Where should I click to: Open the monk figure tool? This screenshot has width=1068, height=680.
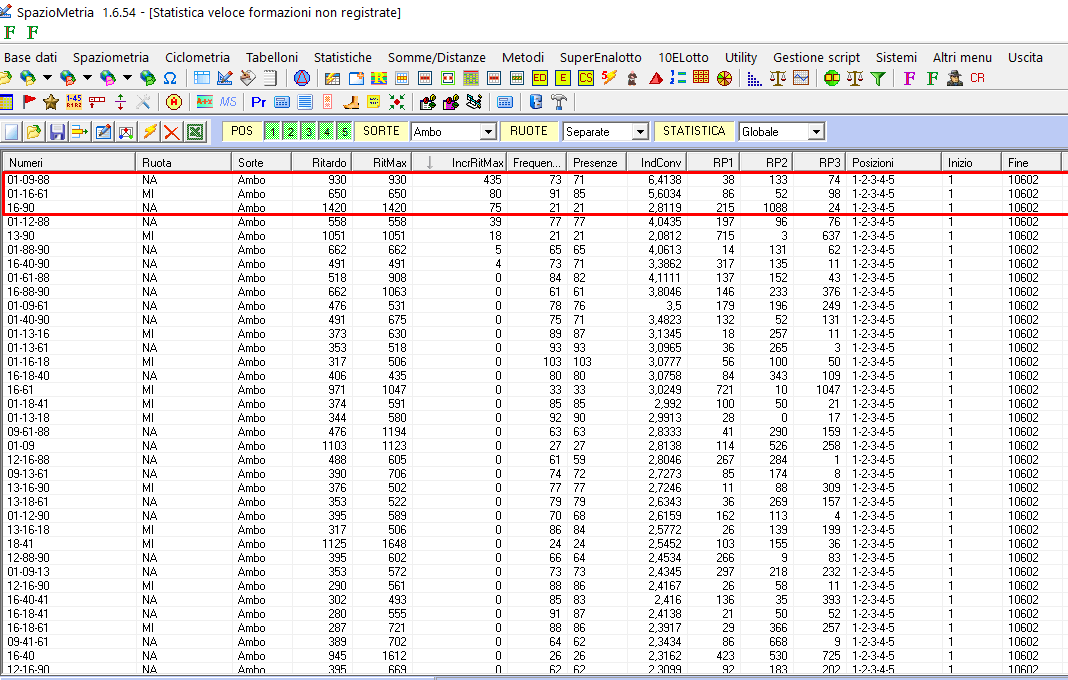(632, 78)
